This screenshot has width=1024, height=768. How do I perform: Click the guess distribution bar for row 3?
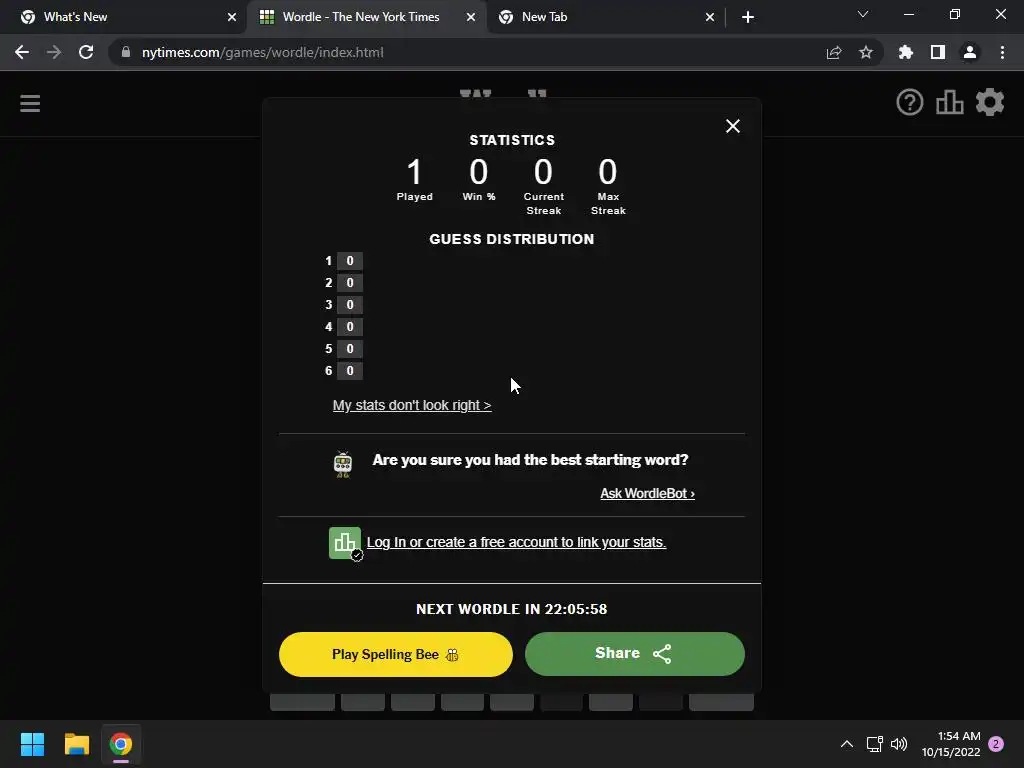[x=350, y=305]
